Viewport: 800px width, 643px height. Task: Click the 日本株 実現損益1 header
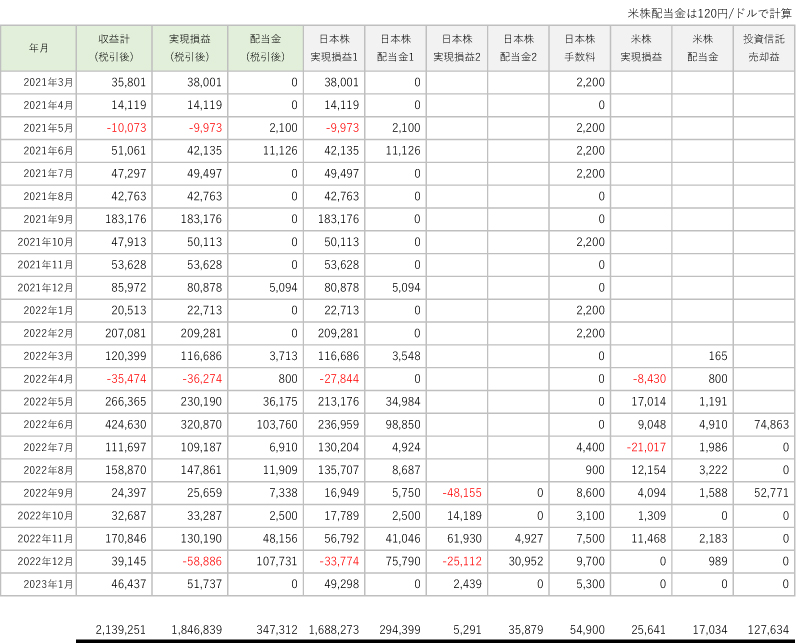tap(334, 48)
